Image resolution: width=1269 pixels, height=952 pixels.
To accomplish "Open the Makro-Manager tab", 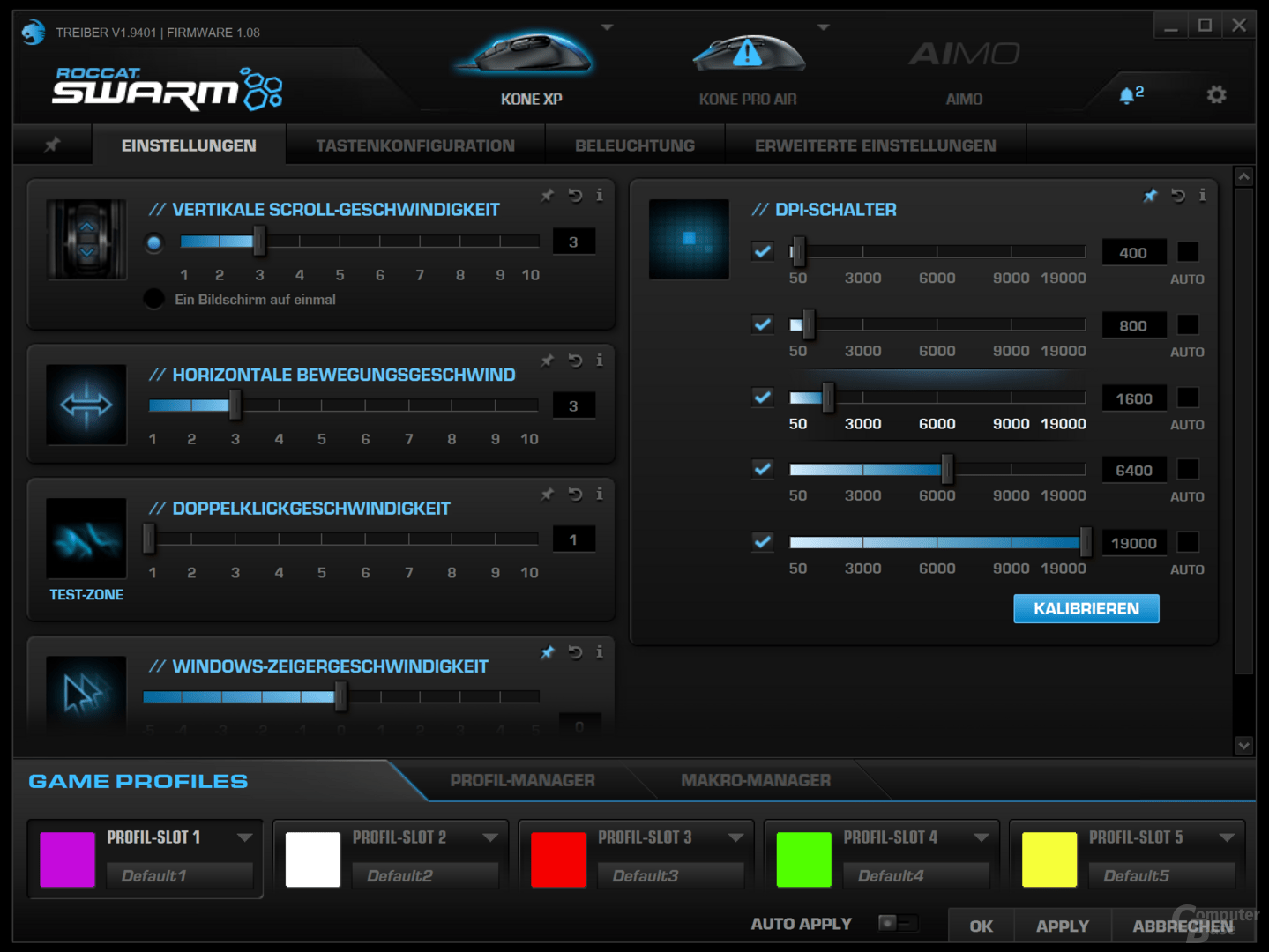I will point(756,780).
